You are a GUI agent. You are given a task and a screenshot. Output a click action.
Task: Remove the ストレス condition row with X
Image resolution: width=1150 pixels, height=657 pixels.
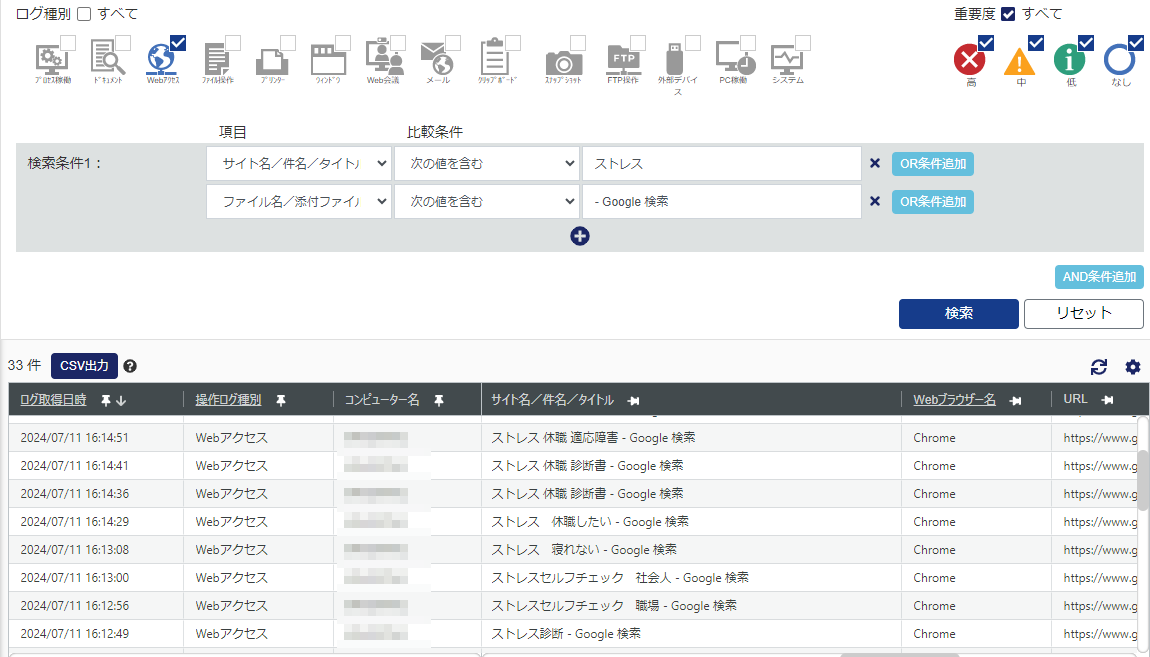point(874,164)
